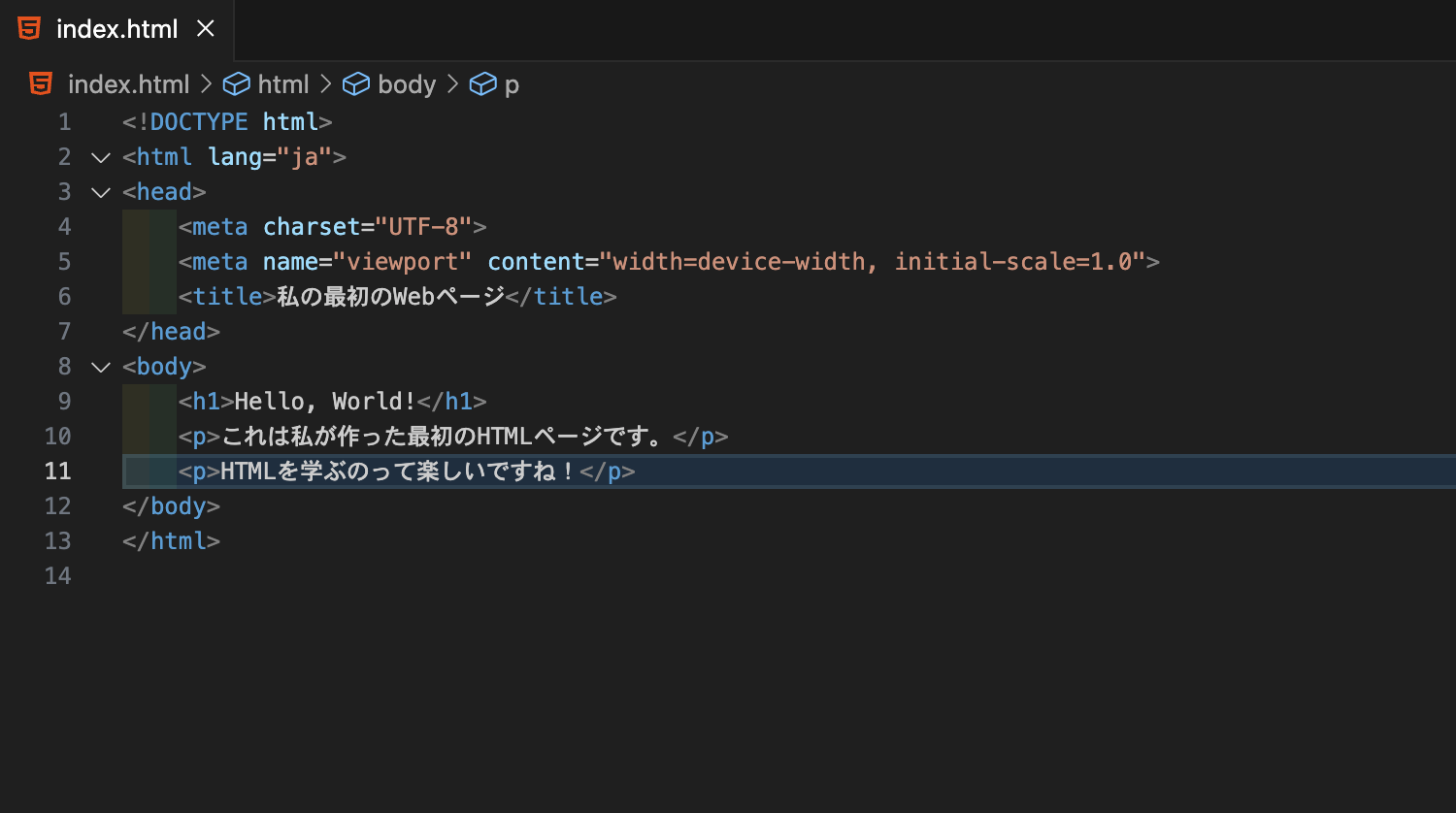Collapse the html element using its fold chevron
1456x813 pixels.
tap(100, 156)
